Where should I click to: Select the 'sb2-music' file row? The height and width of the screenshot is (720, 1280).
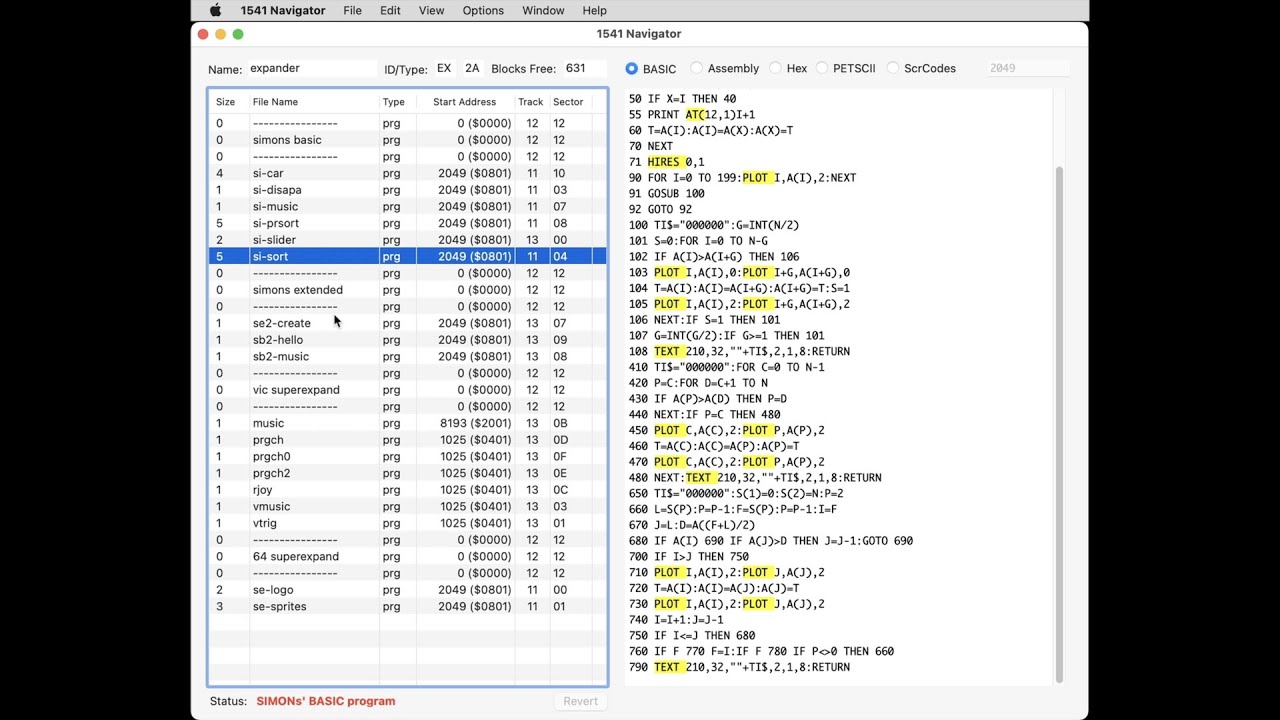pyautogui.click(x=407, y=357)
